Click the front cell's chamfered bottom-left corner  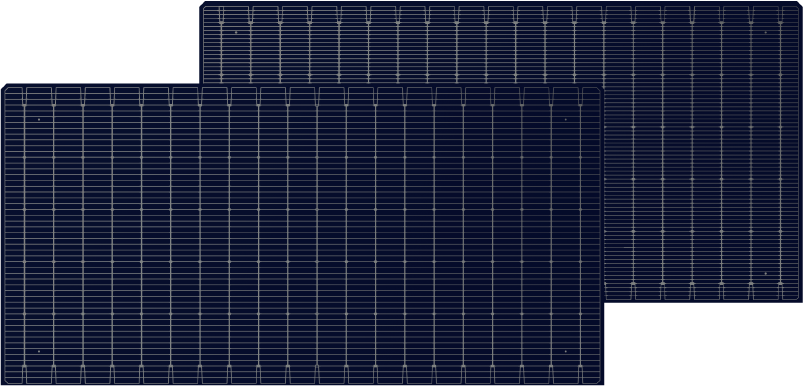tap(4, 382)
